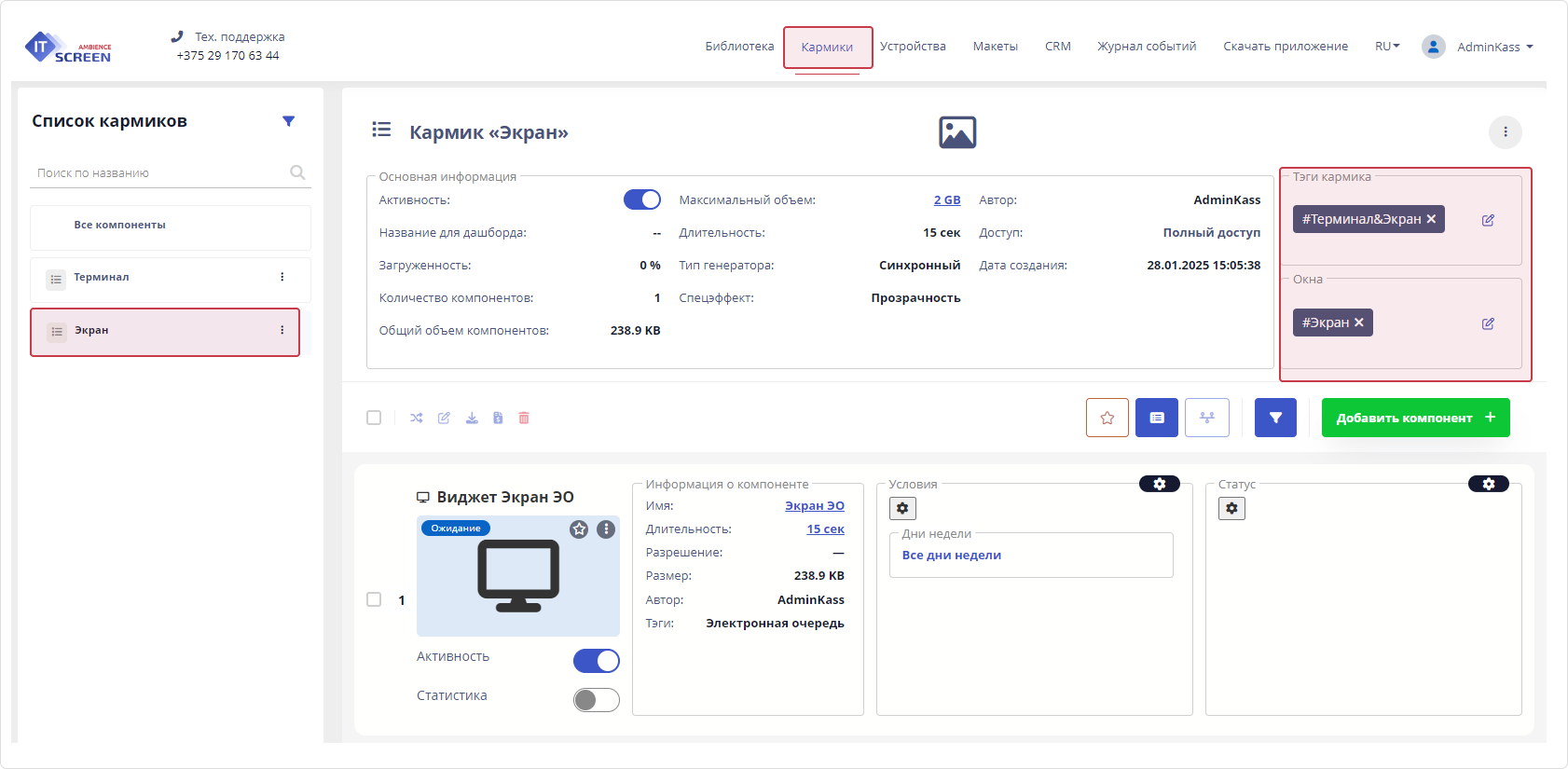The height and width of the screenshot is (769, 1568).
Task: Open the Макеты menu
Action: point(996,47)
